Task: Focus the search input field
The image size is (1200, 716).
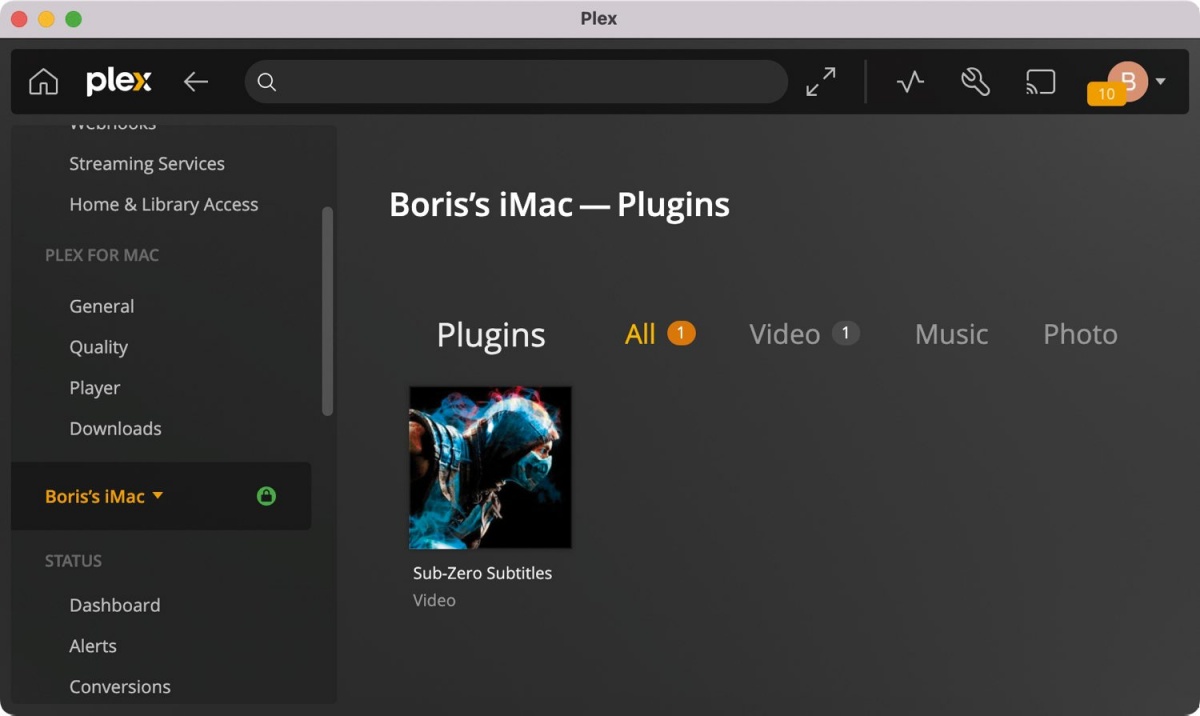Action: click(x=516, y=82)
